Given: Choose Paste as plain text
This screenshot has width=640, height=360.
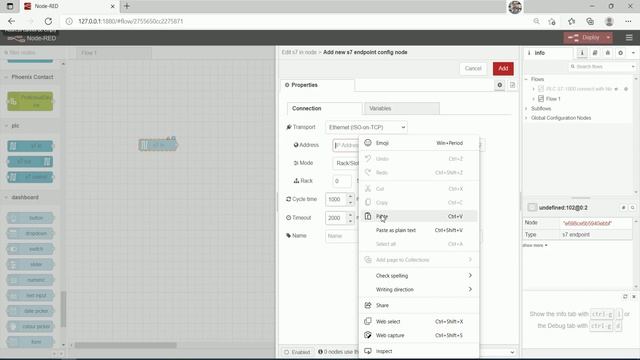Looking at the screenshot, I should pyautogui.click(x=419, y=230).
